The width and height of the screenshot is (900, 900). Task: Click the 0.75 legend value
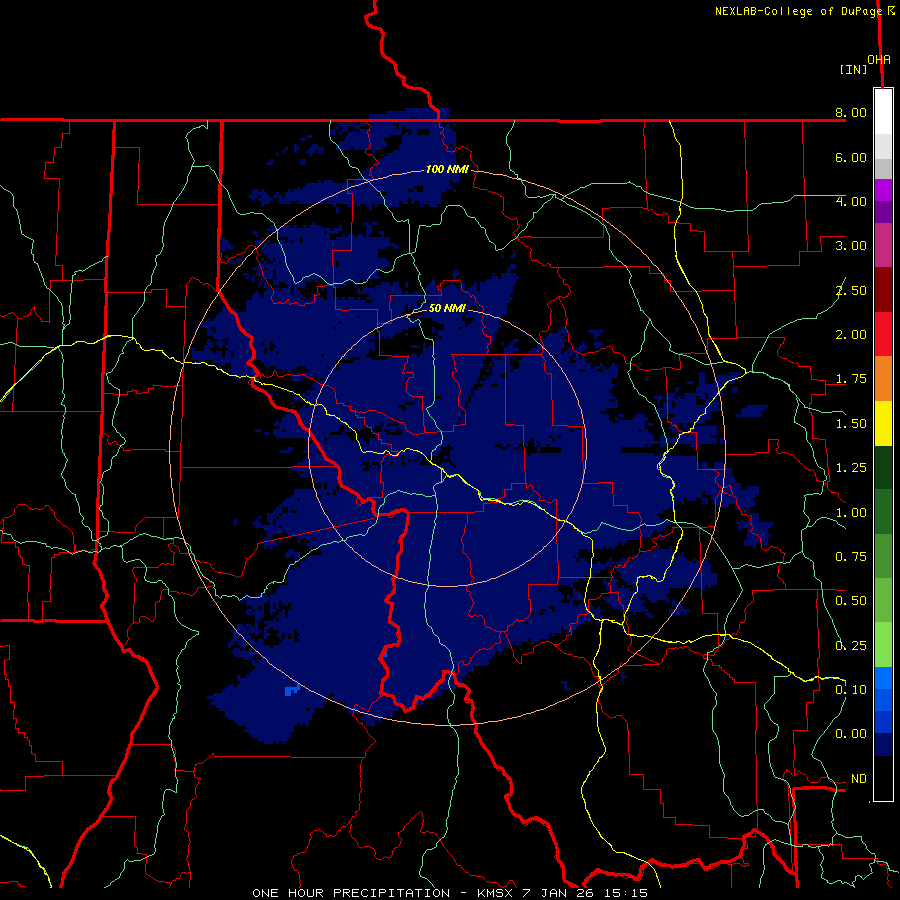(851, 557)
